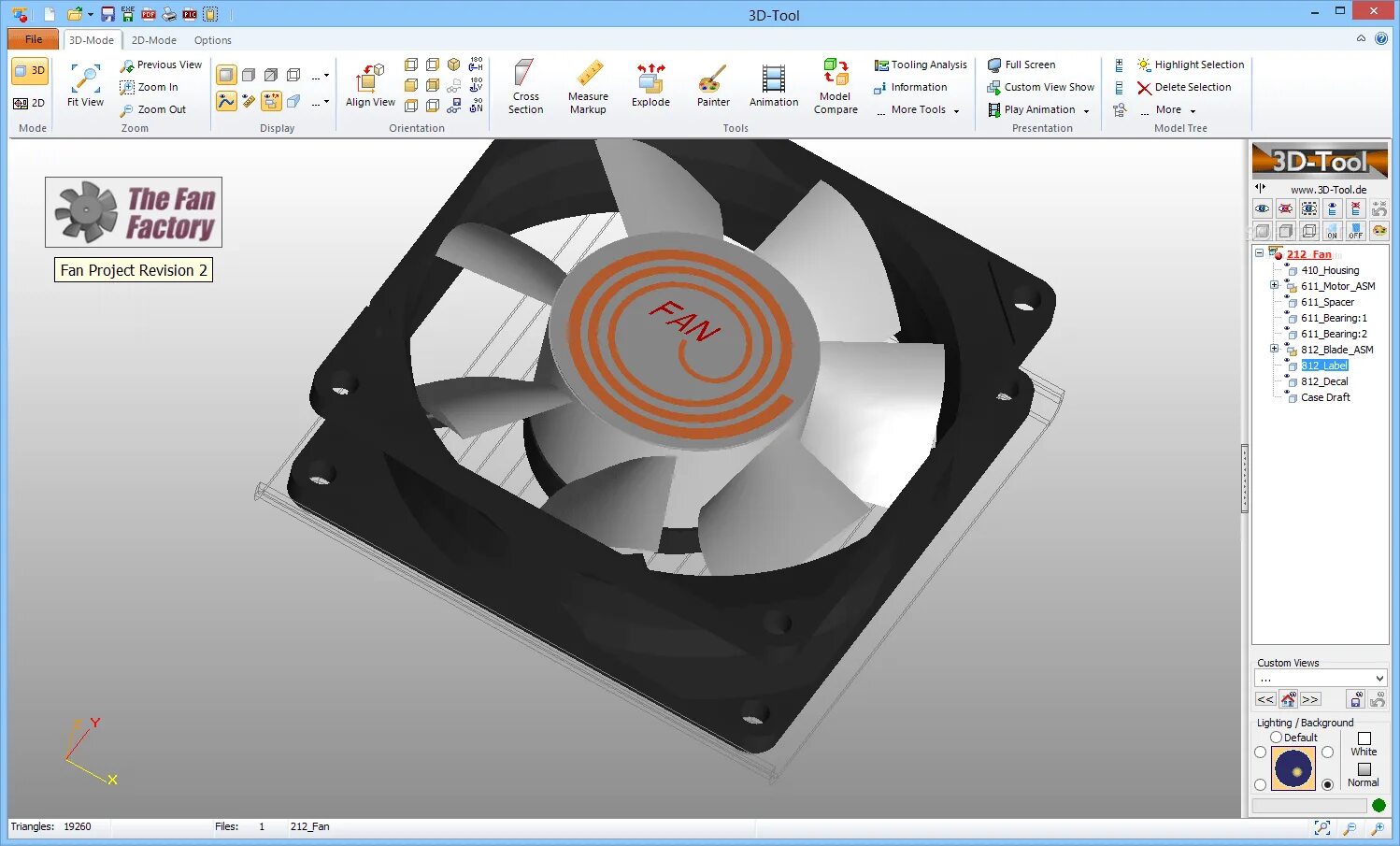
Task: Expand the 611_Motor_ASM tree node
Action: [1274, 285]
